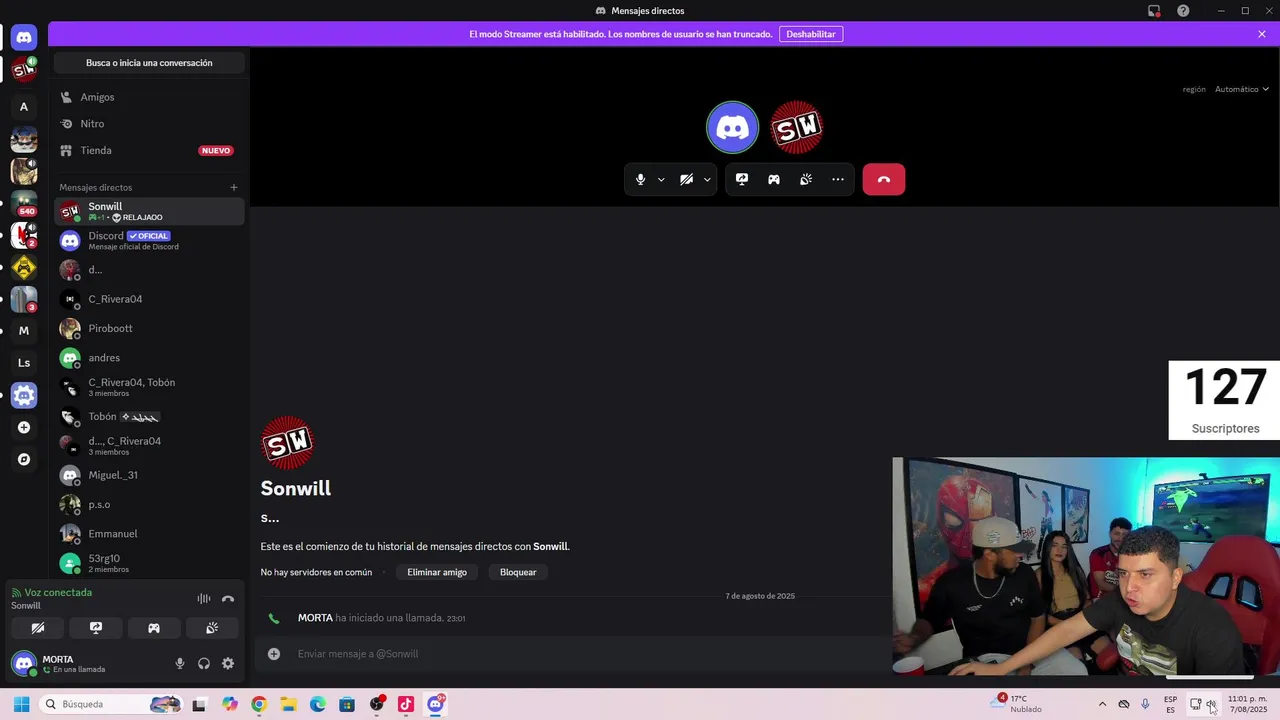The image size is (1280, 720).
Task: Open 53rg10 group conversation
Action: (149, 563)
